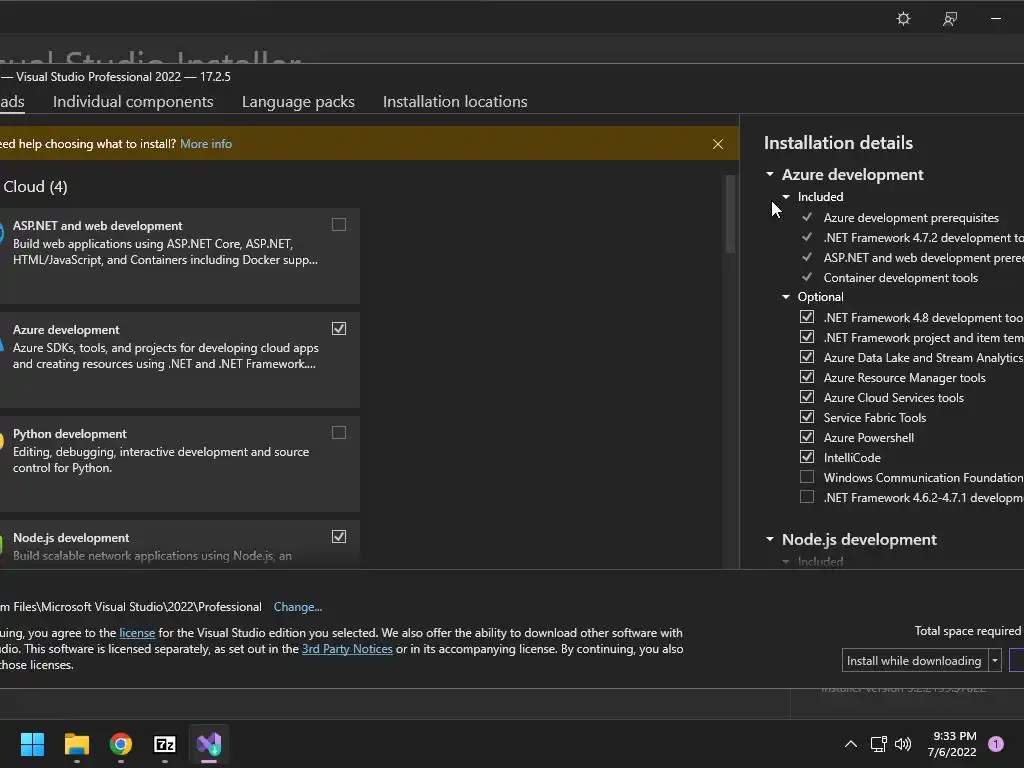1024x768 pixels.
Task: Check Python development workload
Action: pos(339,432)
